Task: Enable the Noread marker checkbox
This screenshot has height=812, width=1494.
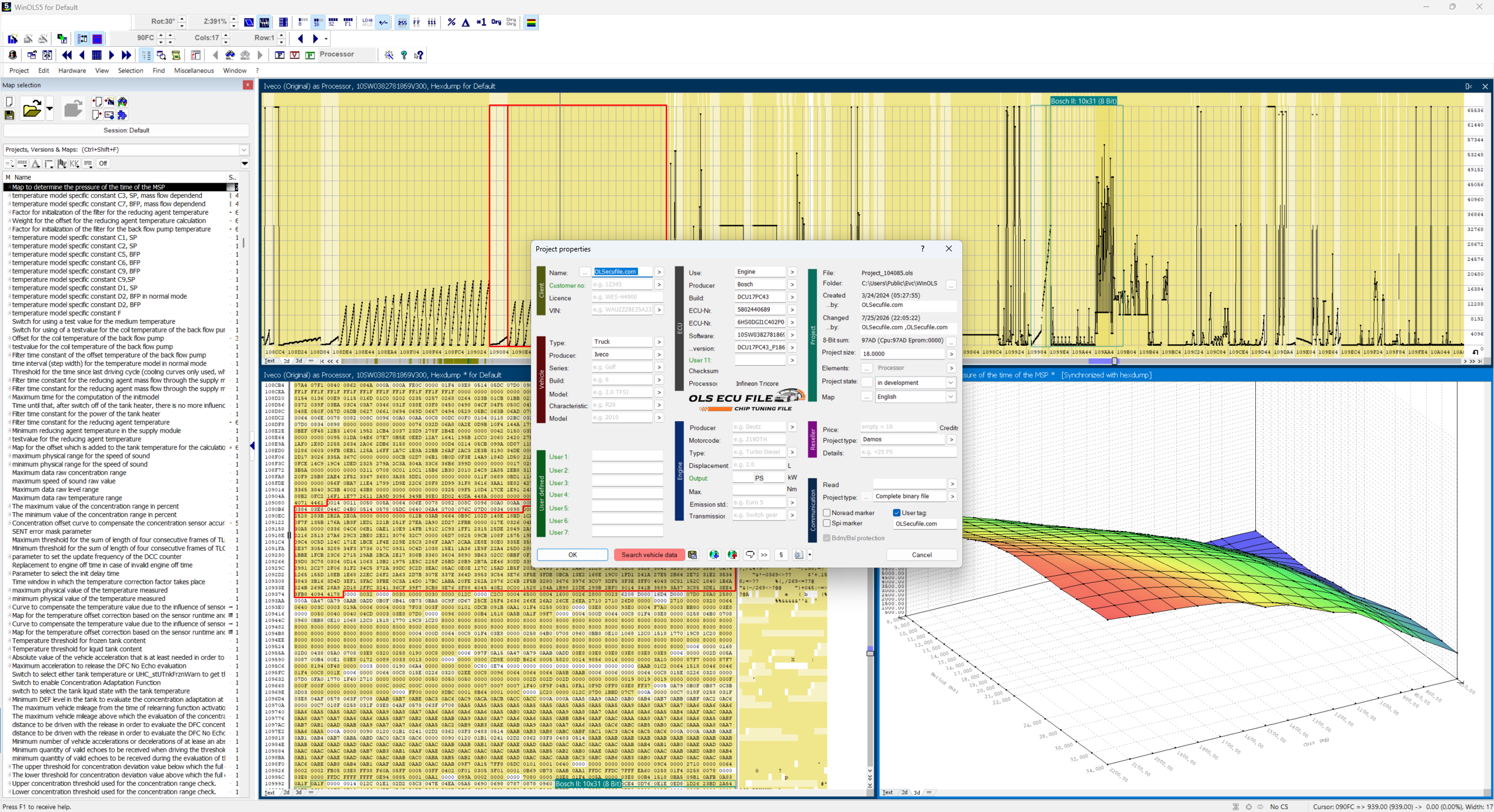Action: pos(827,513)
